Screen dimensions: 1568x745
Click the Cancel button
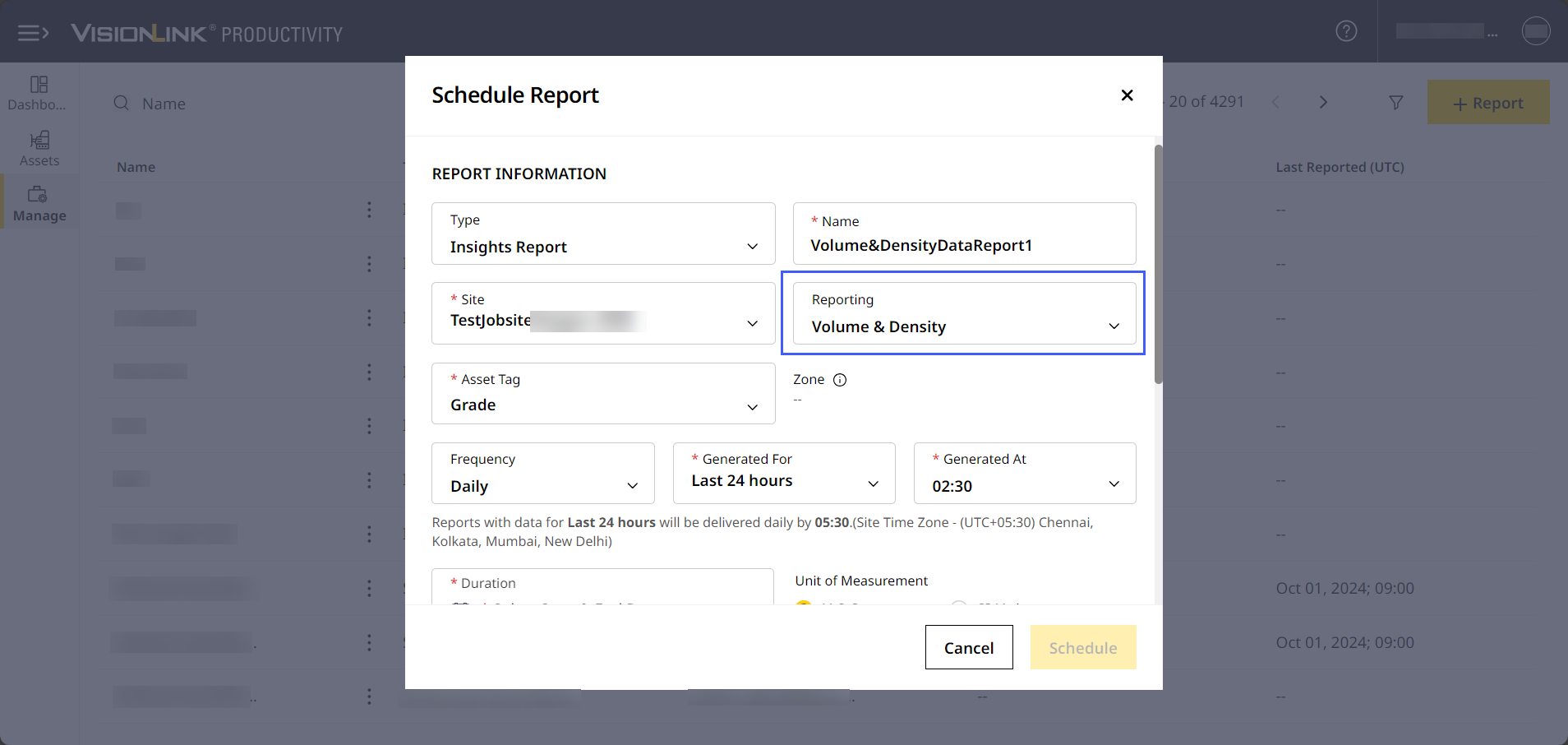[x=968, y=648]
